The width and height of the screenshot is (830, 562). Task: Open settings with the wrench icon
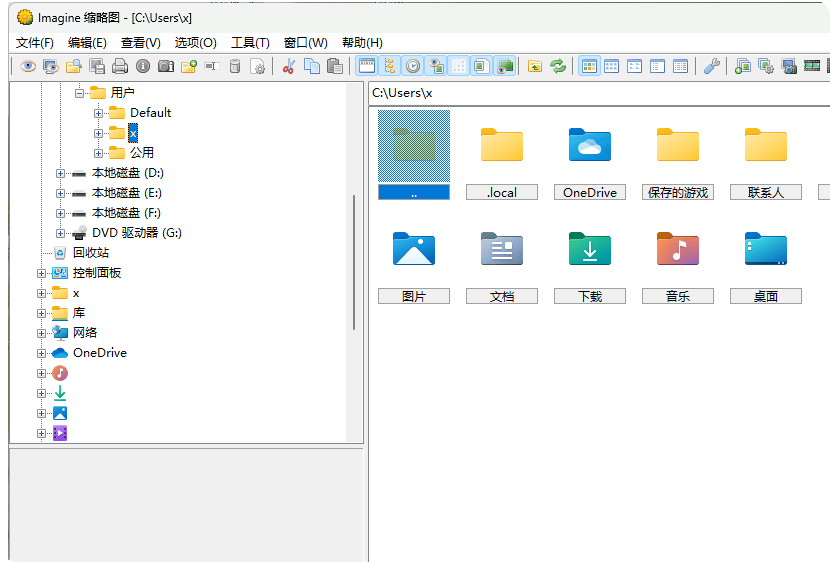click(x=711, y=66)
